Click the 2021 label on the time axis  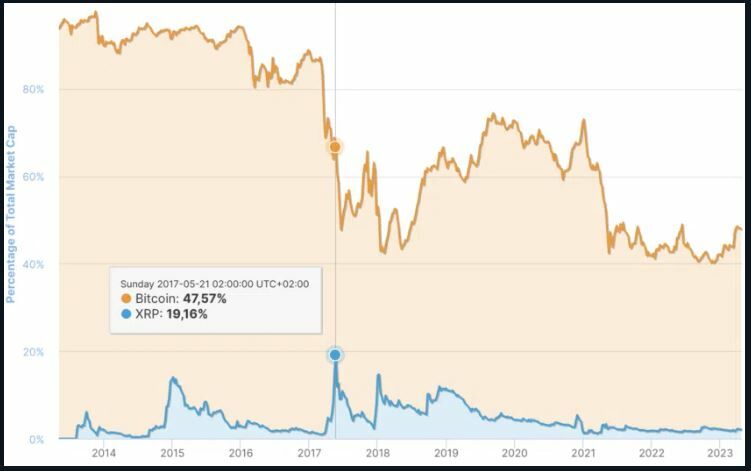(583, 453)
